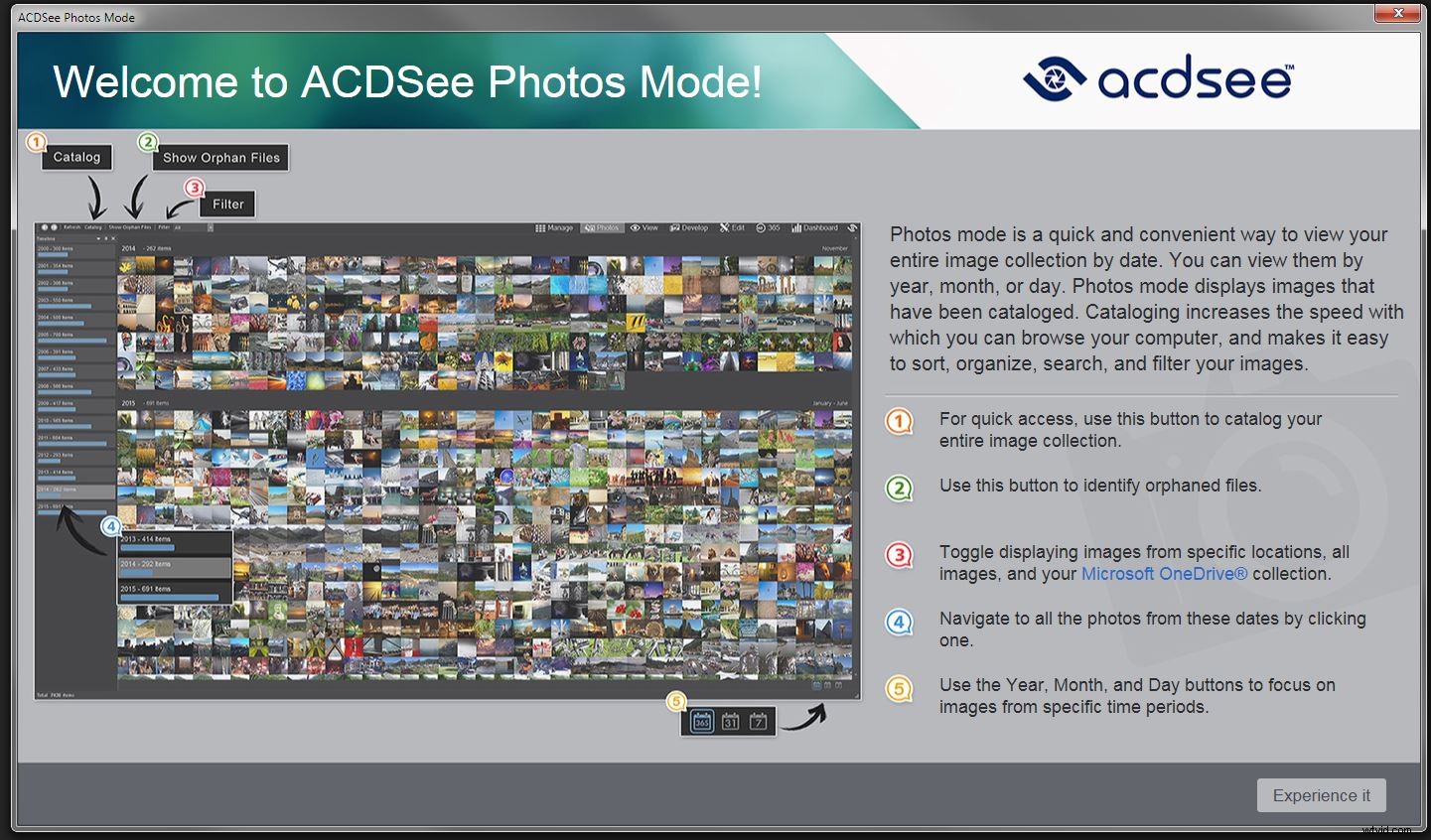Image resolution: width=1431 pixels, height=840 pixels.
Task: Select the Manage mode grid icon
Action: coord(541,228)
